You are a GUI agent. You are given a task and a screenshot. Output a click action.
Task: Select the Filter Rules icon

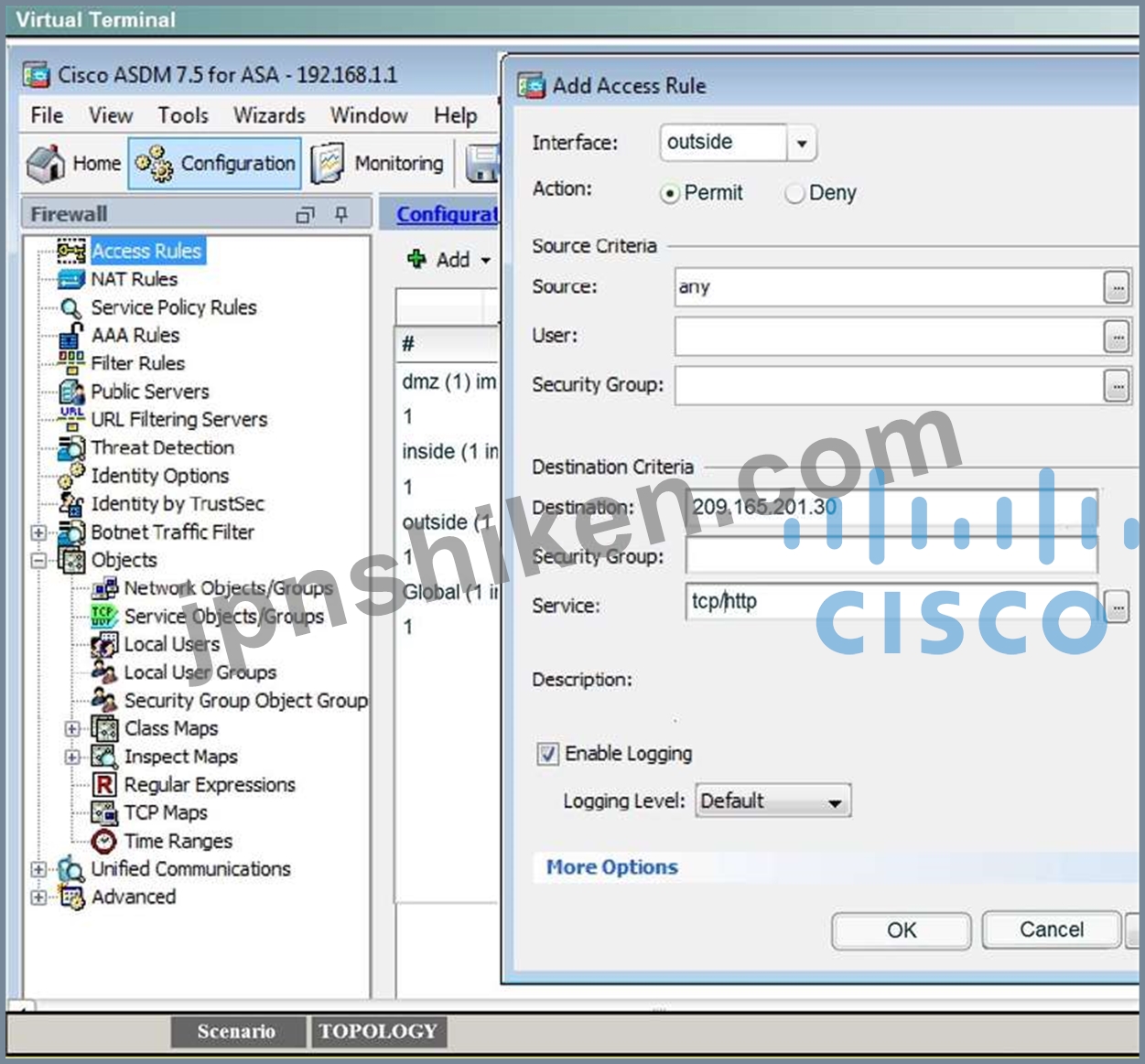pyautogui.click(x=71, y=363)
